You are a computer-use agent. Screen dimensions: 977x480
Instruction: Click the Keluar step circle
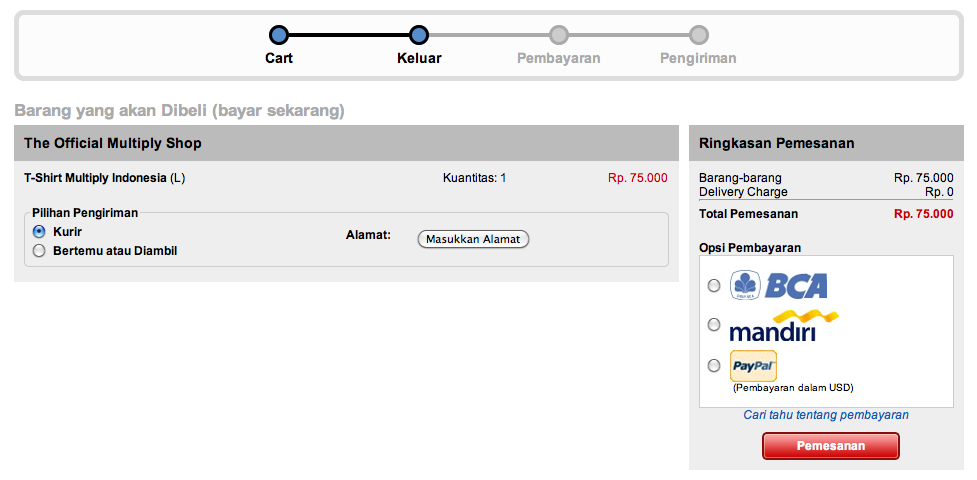[419, 34]
